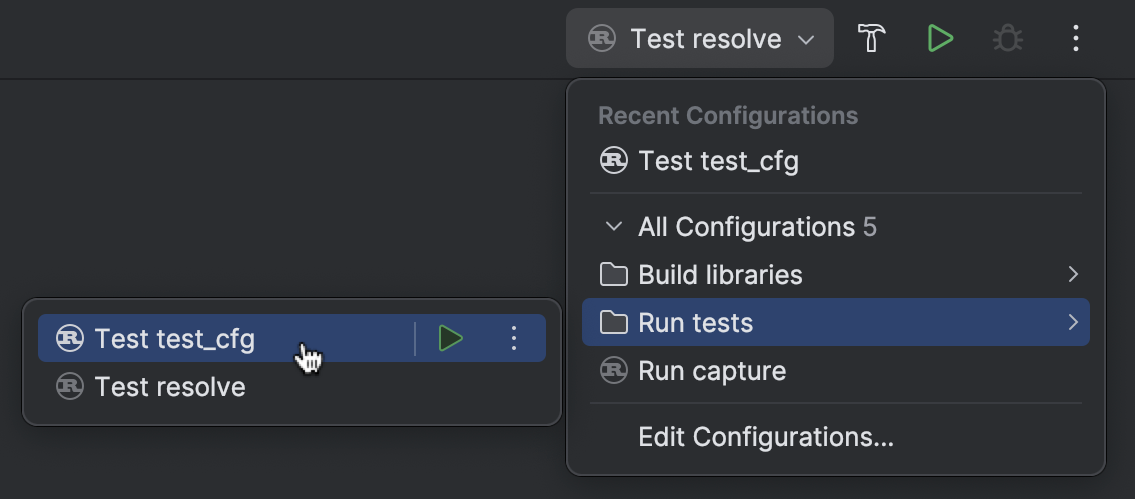Run the configuration with the toolbar play icon
This screenshot has width=1135, height=499.
point(939,39)
